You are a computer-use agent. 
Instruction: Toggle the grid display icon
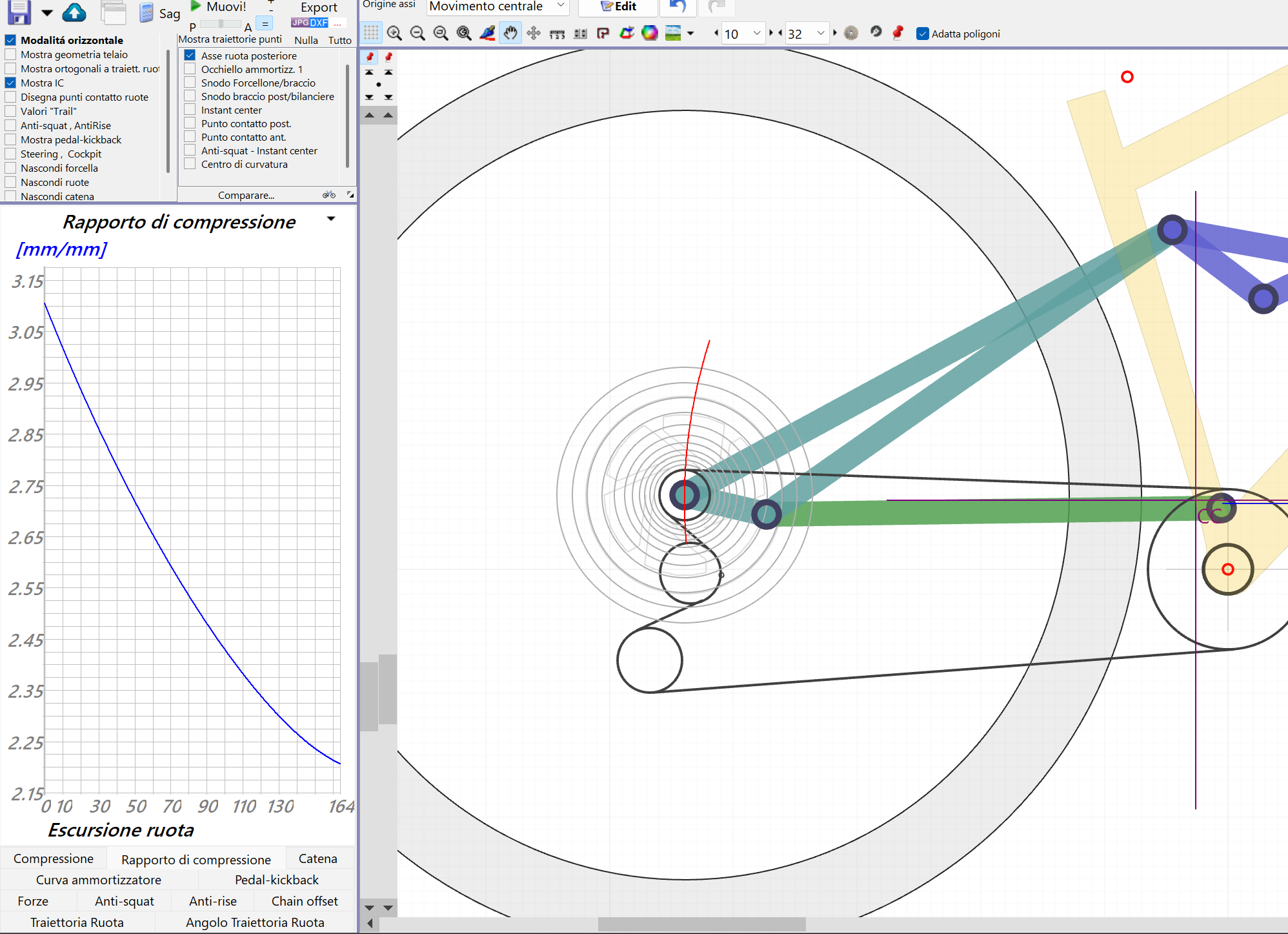(x=371, y=33)
